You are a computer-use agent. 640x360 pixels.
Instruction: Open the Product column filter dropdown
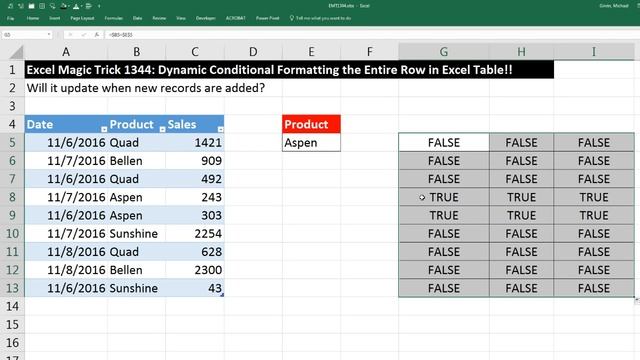pos(162,129)
